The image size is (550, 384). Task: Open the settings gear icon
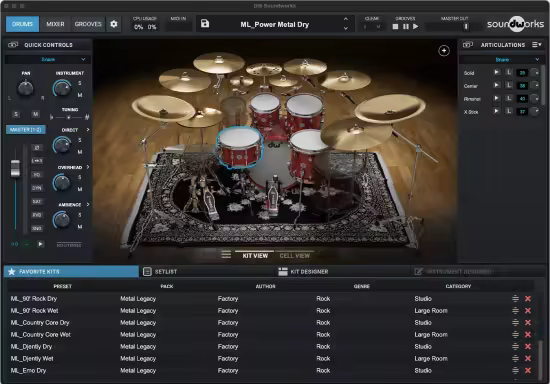[114, 24]
